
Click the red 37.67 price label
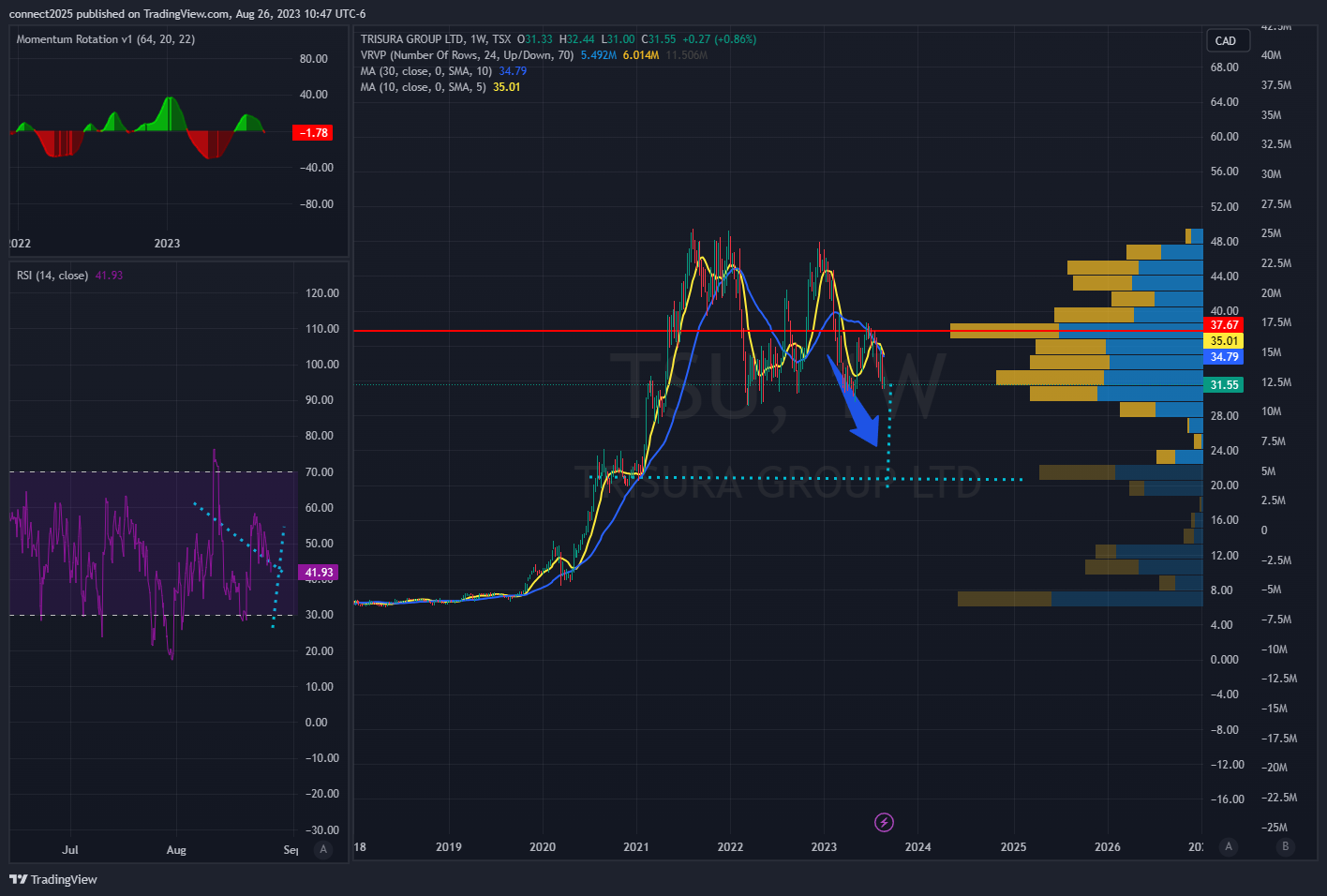click(x=1224, y=325)
